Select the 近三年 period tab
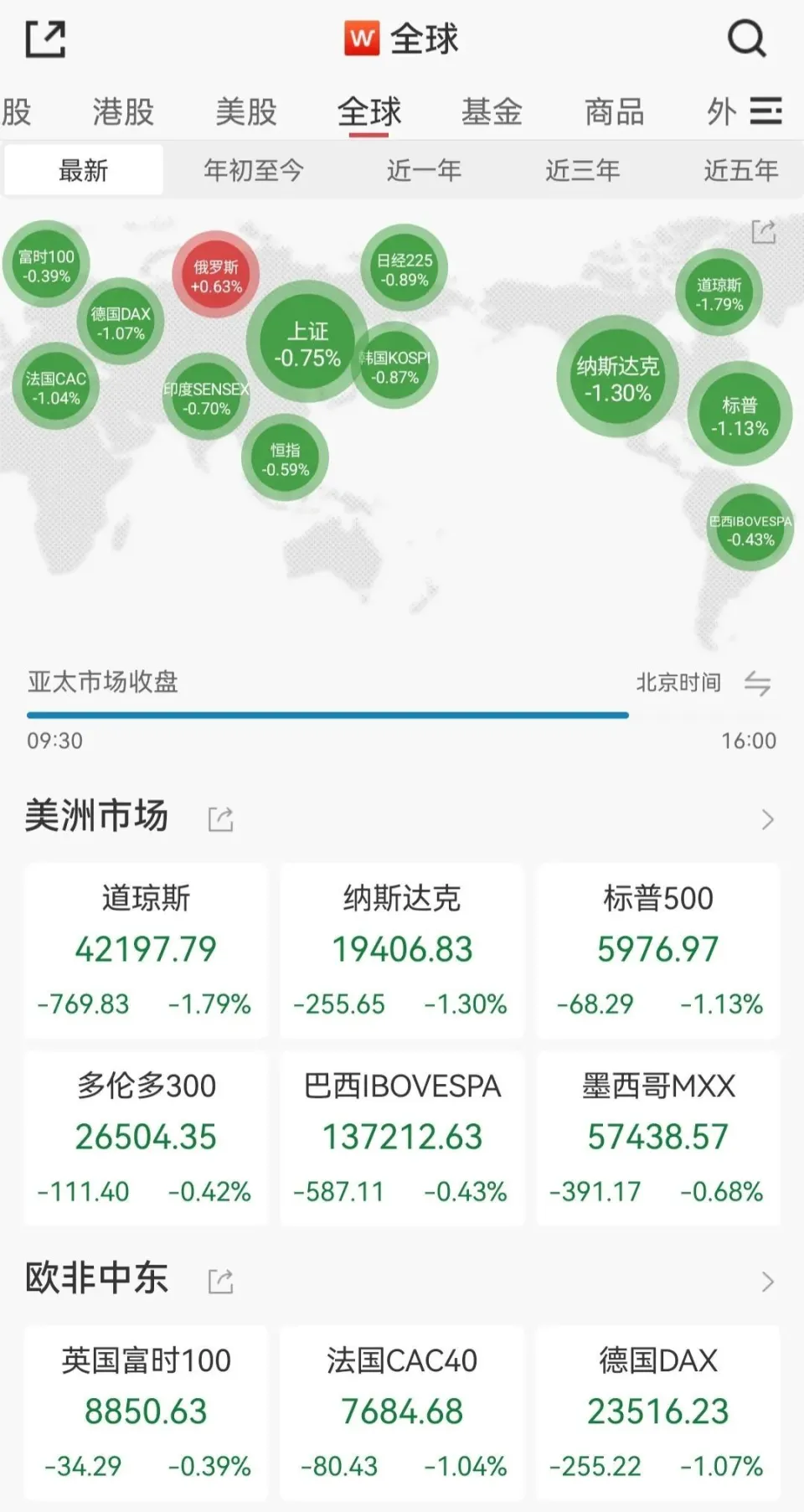Screen dimensions: 804x1512 click(583, 170)
